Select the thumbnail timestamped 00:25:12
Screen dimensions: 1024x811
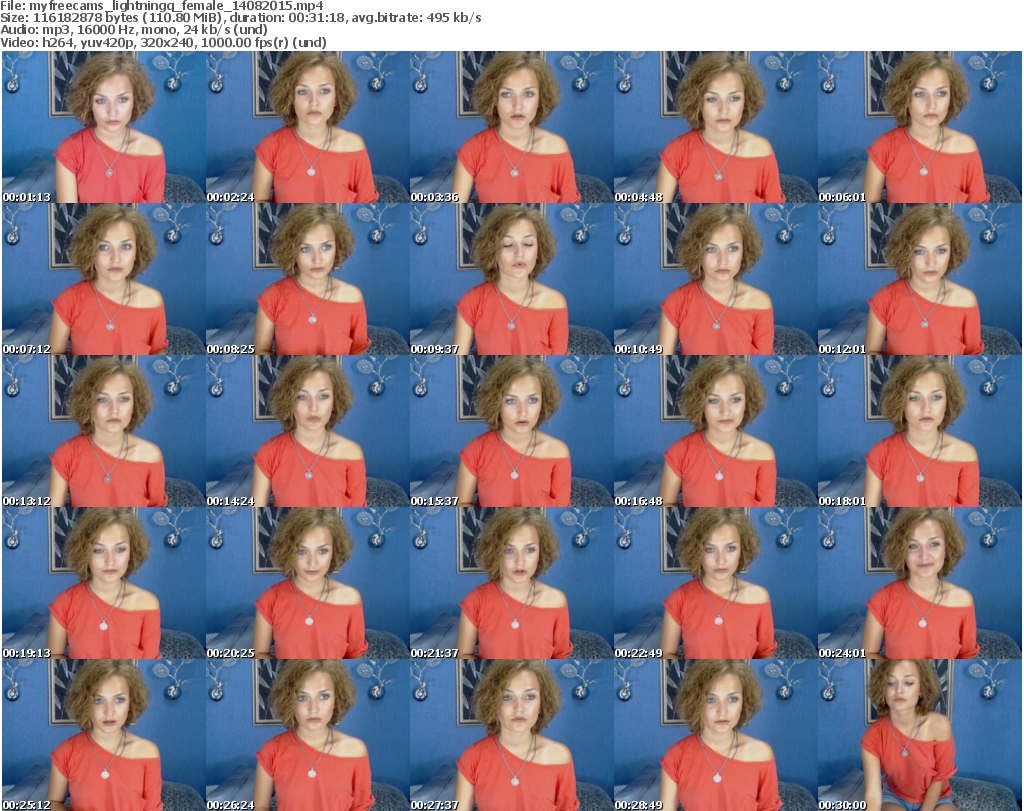point(104,735)
